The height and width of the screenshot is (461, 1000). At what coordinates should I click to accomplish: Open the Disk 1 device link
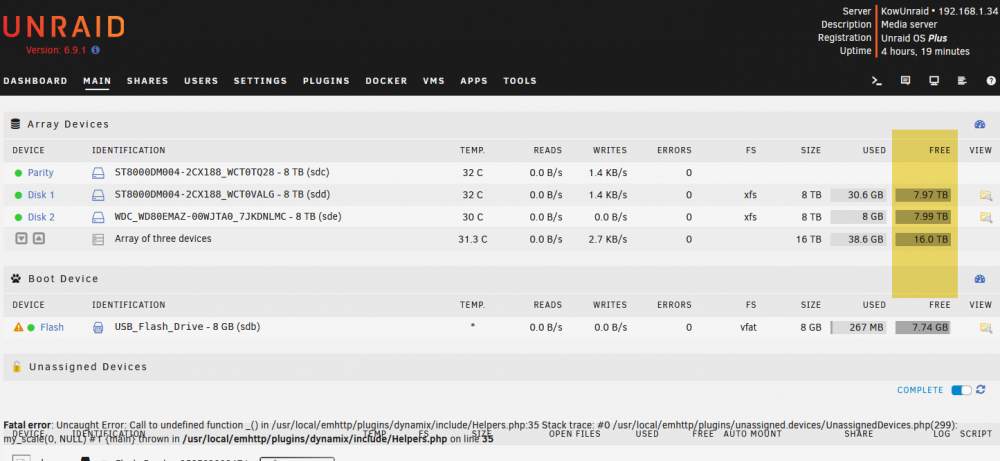point(41,195)
